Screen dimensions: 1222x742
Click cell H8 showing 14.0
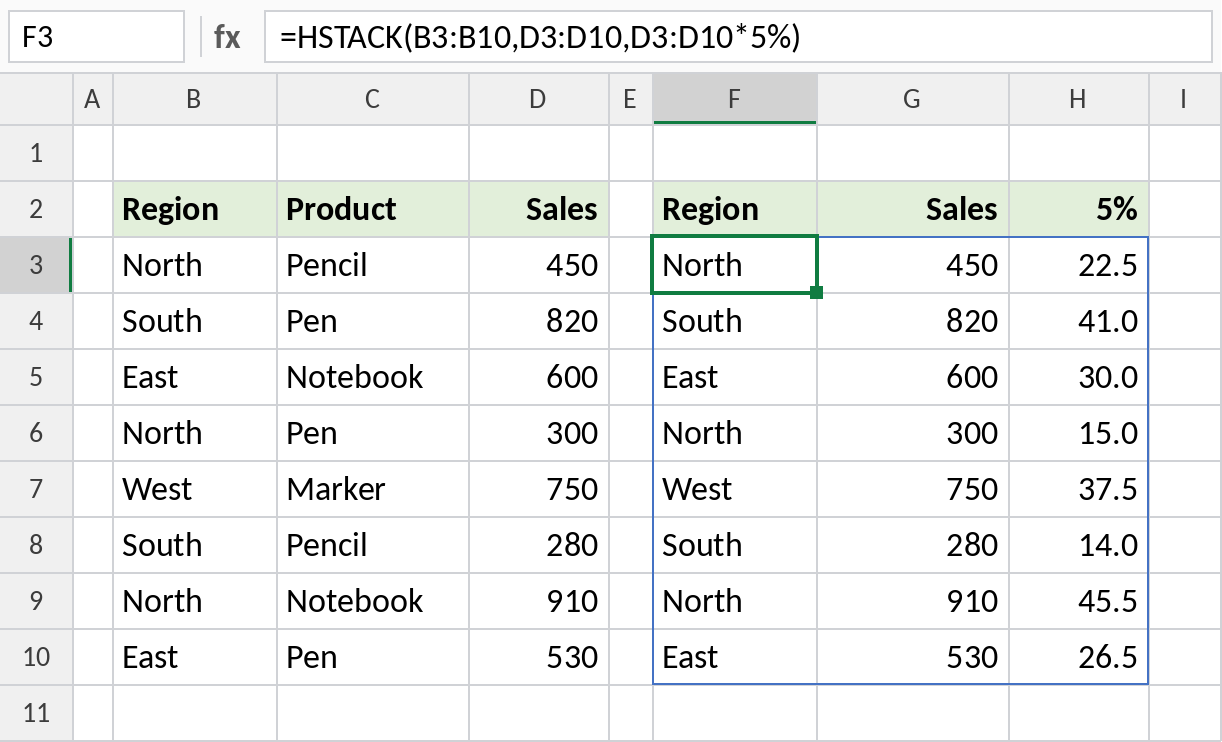pos(1079,545)
